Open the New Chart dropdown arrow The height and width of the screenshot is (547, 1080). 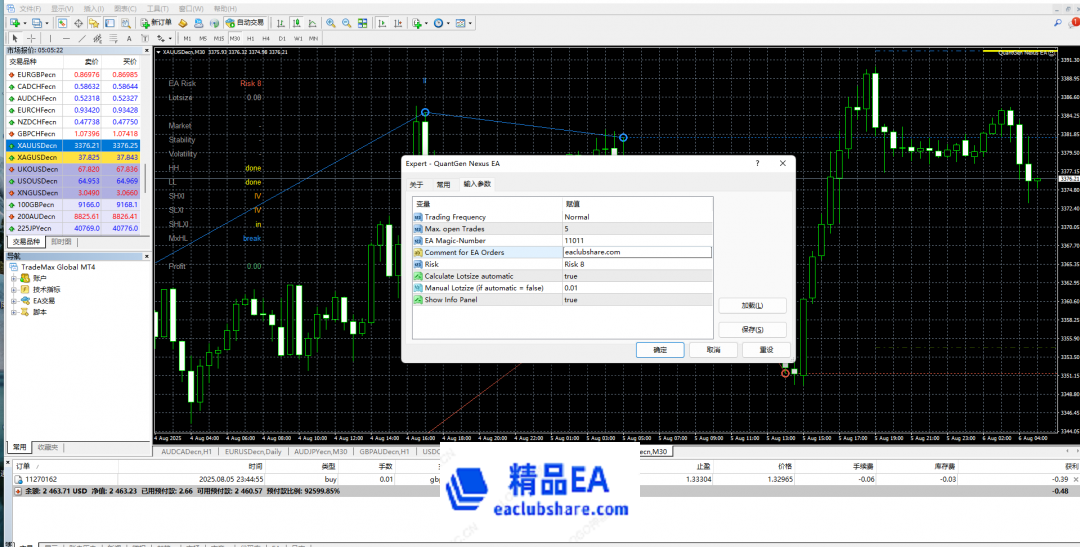tap(25, 23)
